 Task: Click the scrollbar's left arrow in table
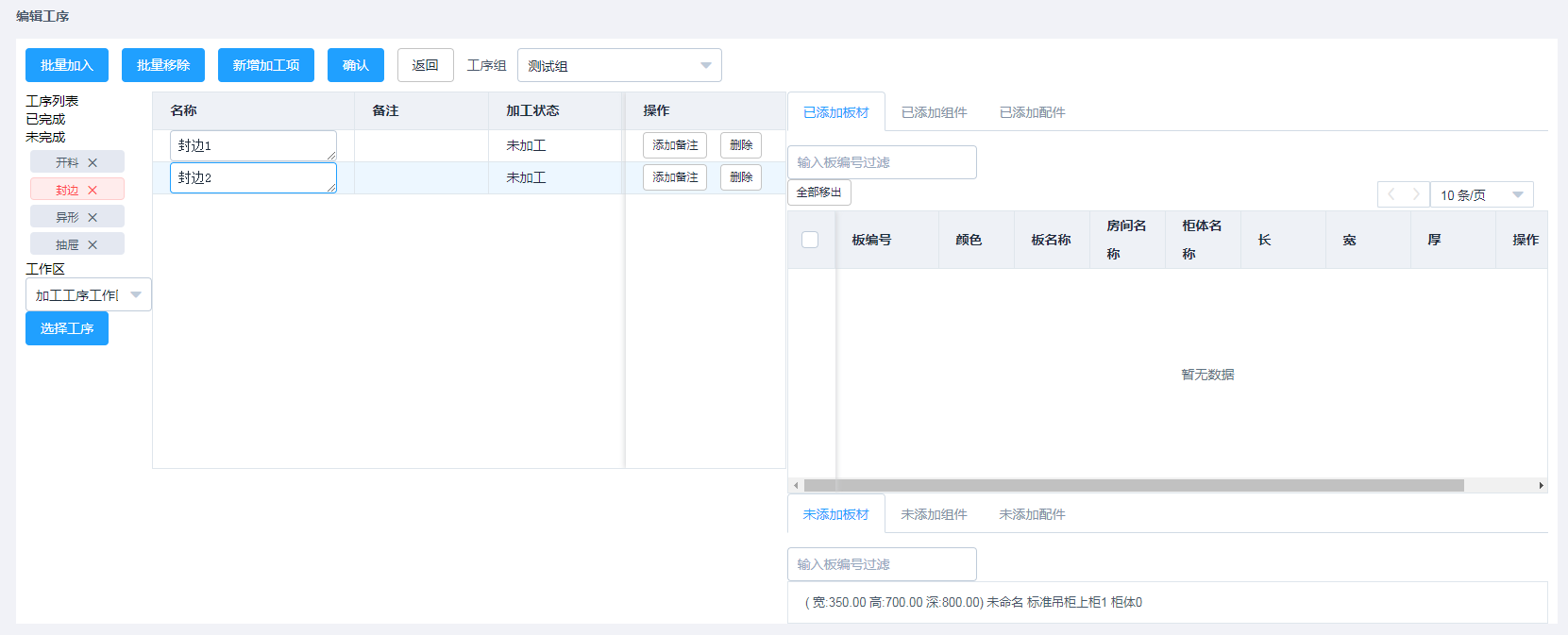click(x=796, y=486)
